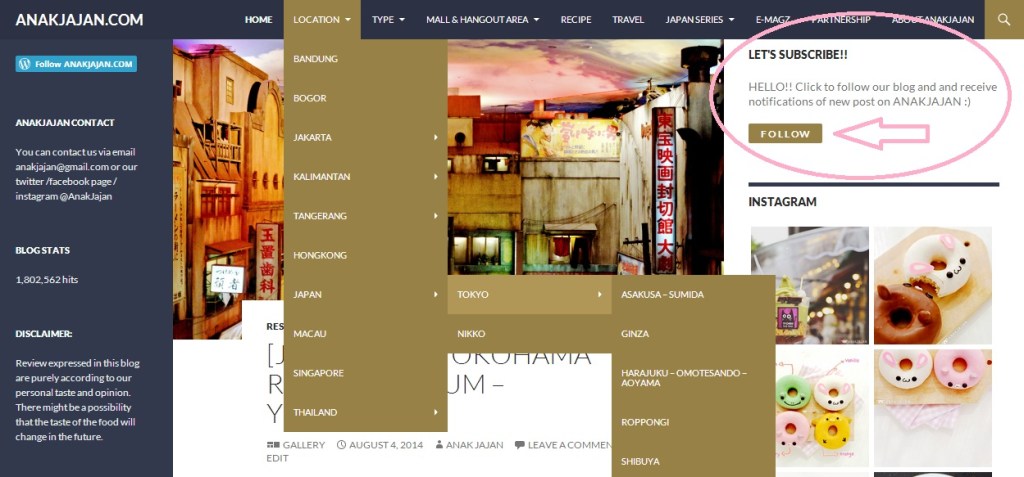Expand the Type menu dropdown
Screen dimensions: 1024x477
pyautogui.click(x=388, y=19)
